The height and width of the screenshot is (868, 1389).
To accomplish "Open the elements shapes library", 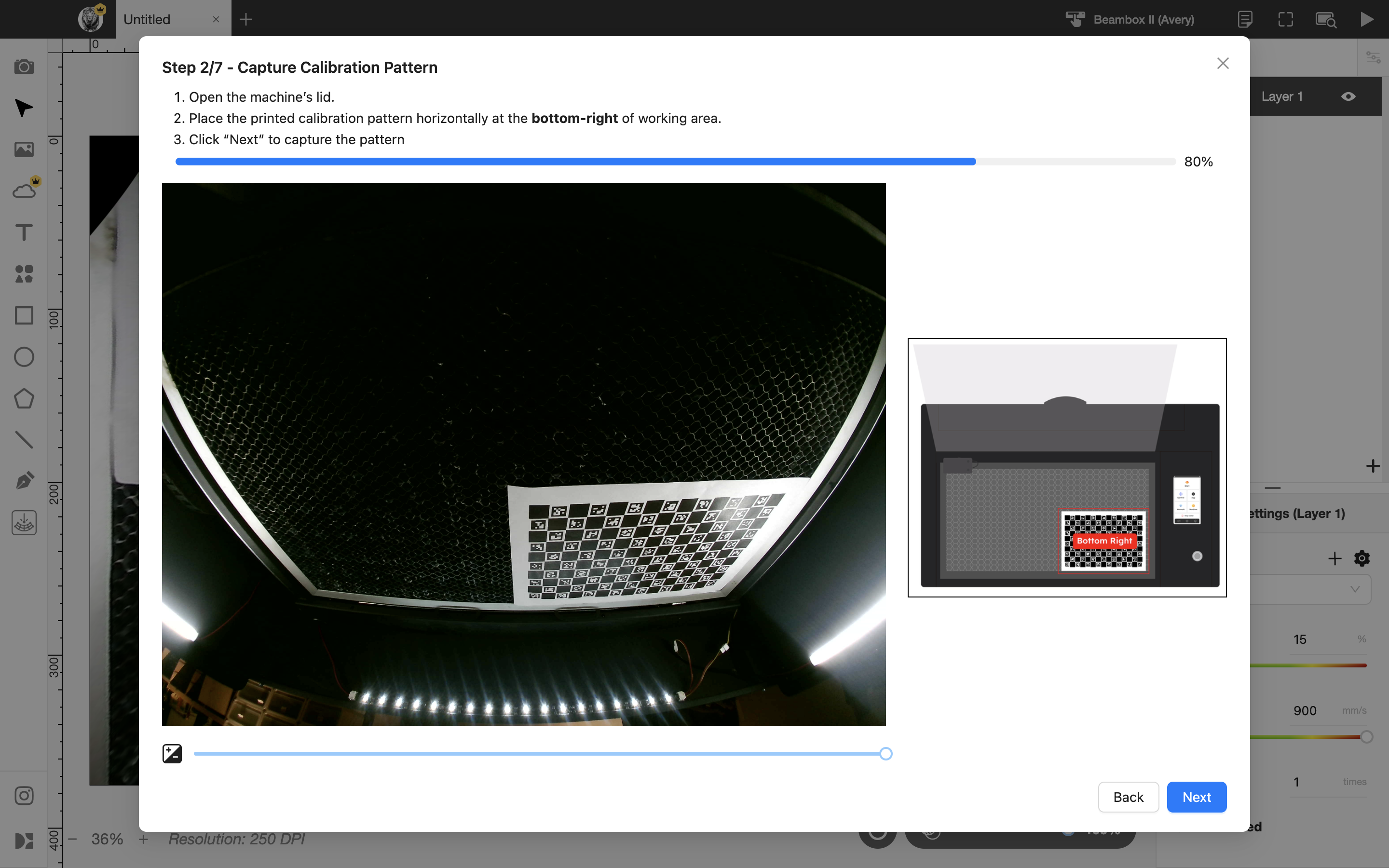I will click(24, 274).
